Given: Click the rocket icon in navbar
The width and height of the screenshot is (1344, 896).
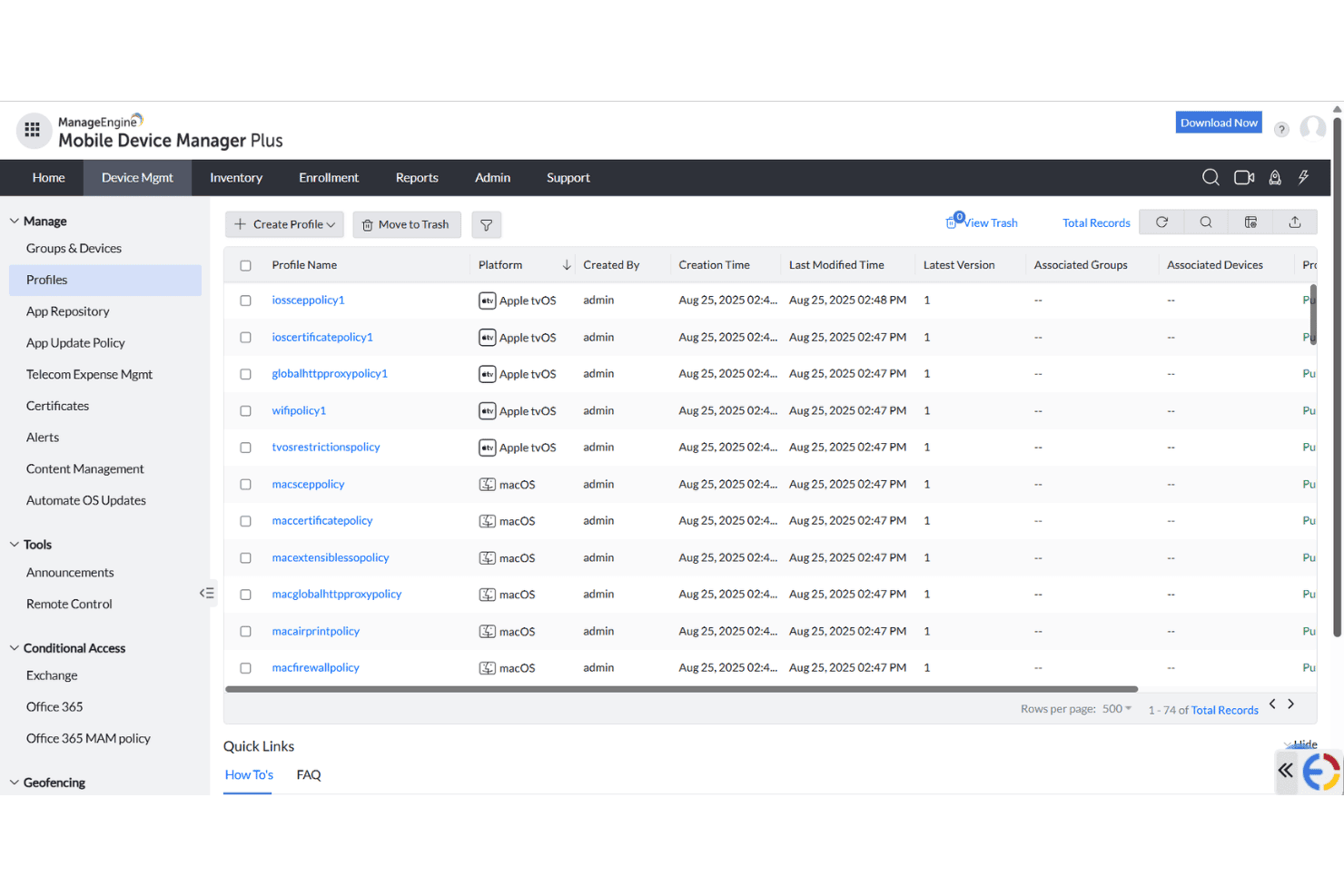Looking at the screenshot, I should coord(1275,178).
